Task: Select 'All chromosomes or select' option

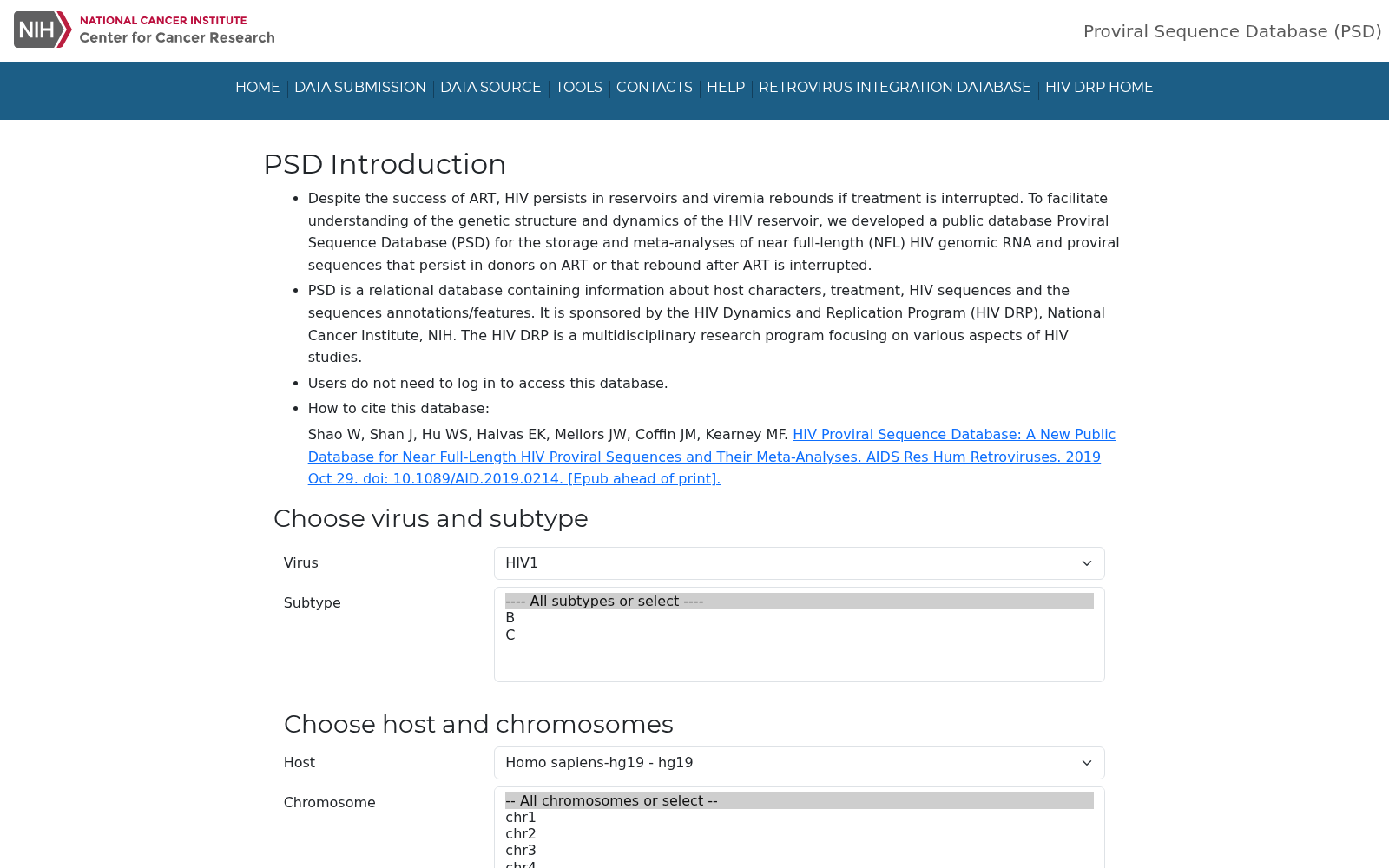Action: [x=800, y=800]
